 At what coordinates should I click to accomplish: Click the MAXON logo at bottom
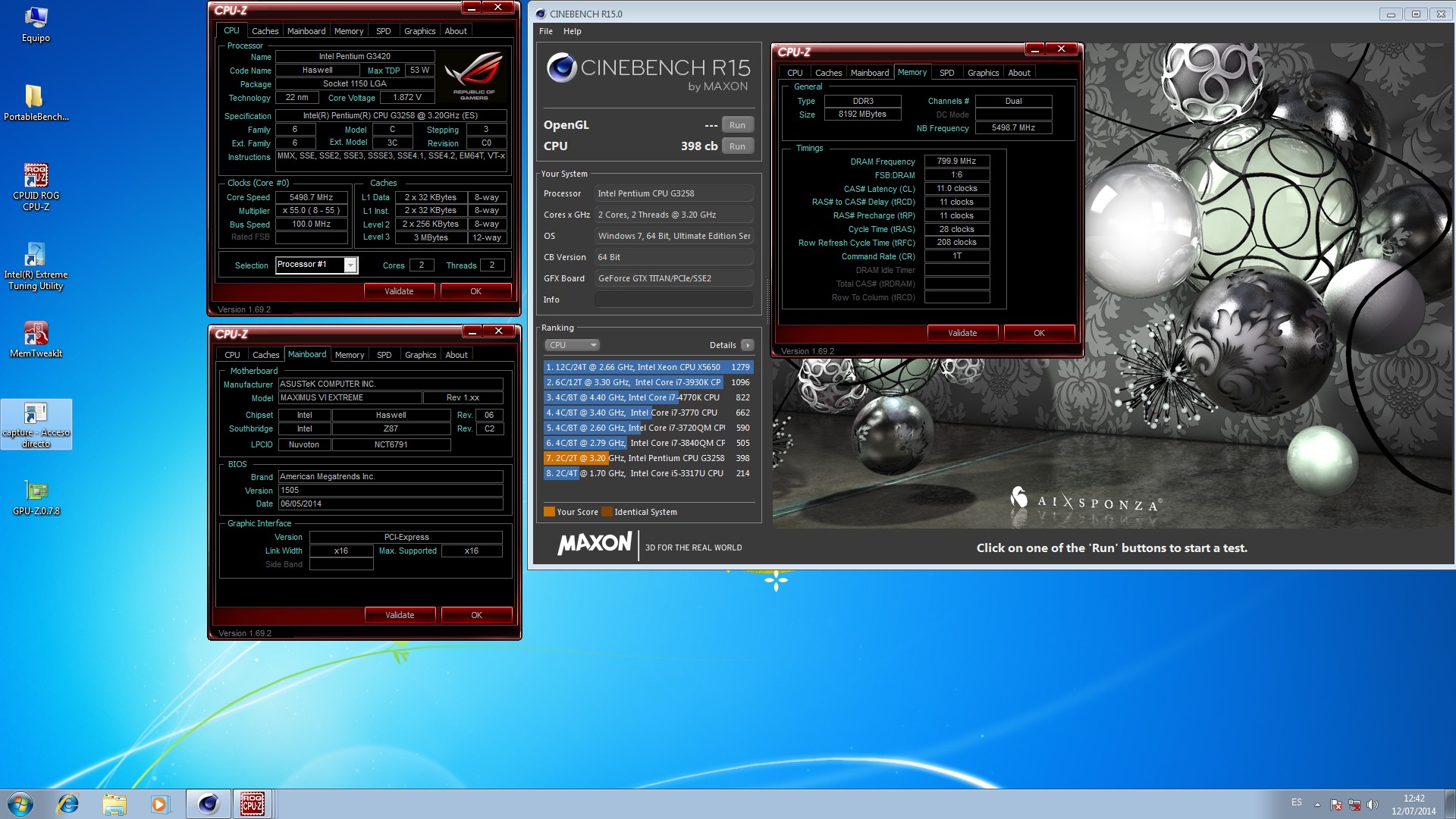coord(595,544)
